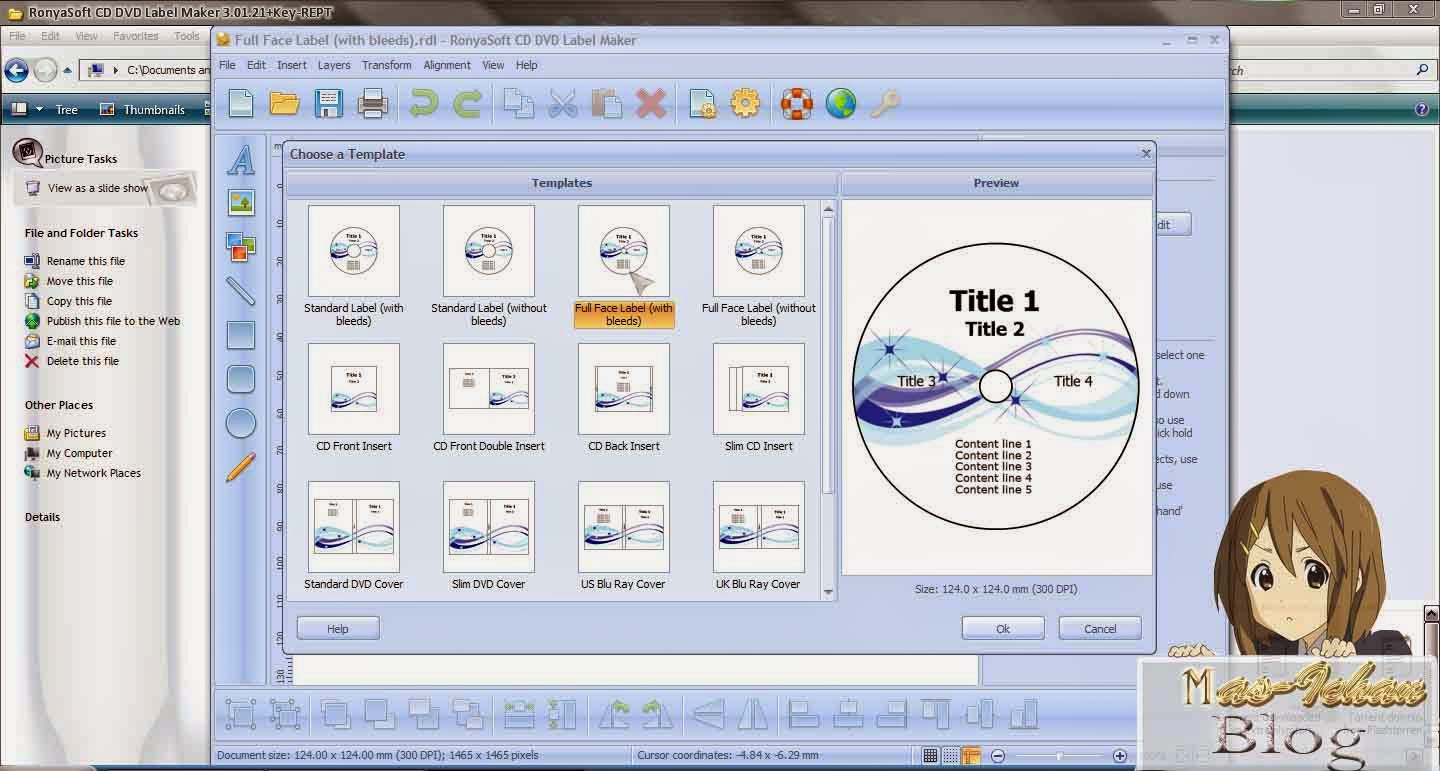Click the Copy icon in the main toolbar

point(518,103)
